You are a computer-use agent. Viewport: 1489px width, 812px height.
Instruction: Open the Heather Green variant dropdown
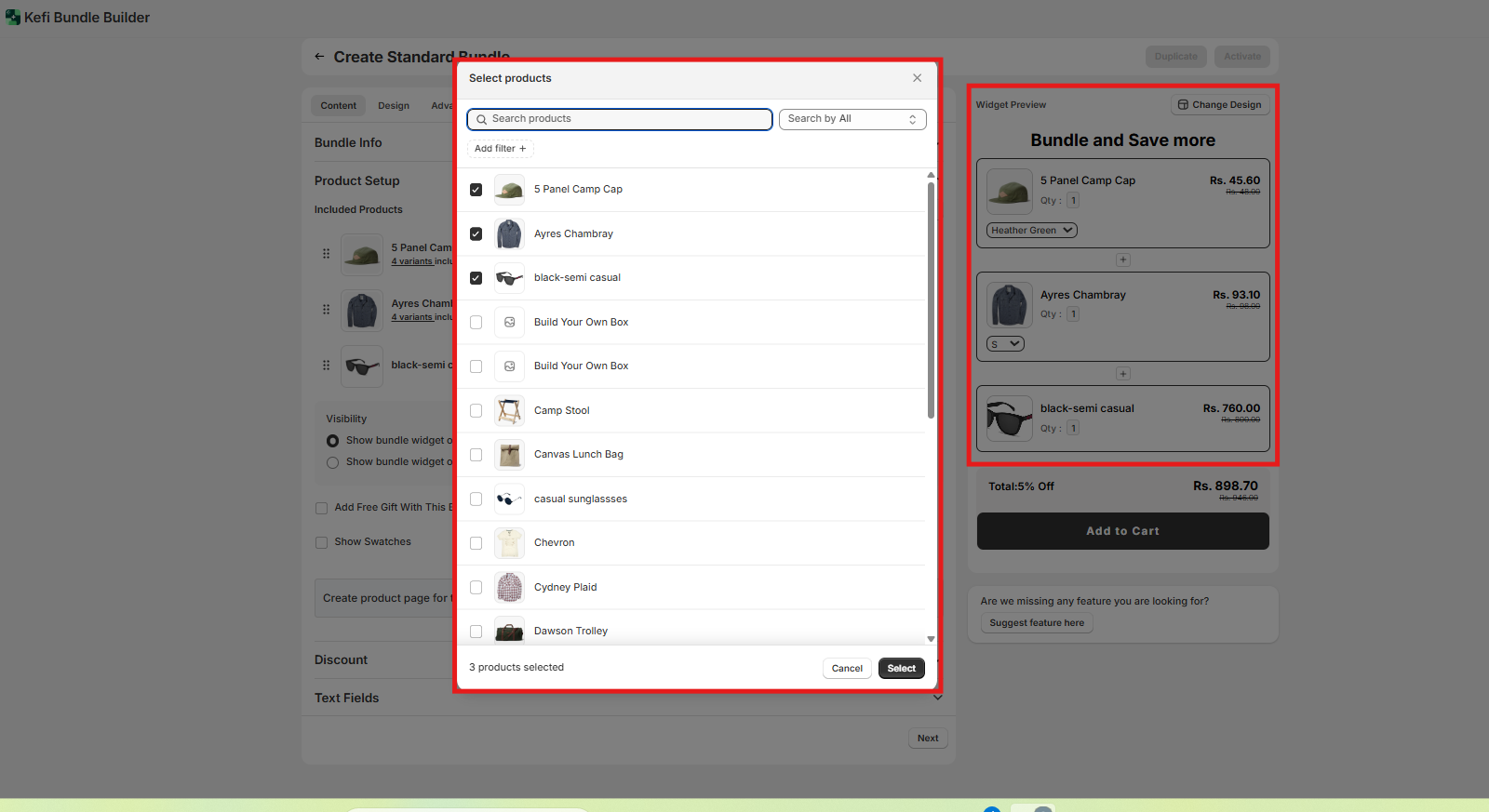tap(1031, 231)
